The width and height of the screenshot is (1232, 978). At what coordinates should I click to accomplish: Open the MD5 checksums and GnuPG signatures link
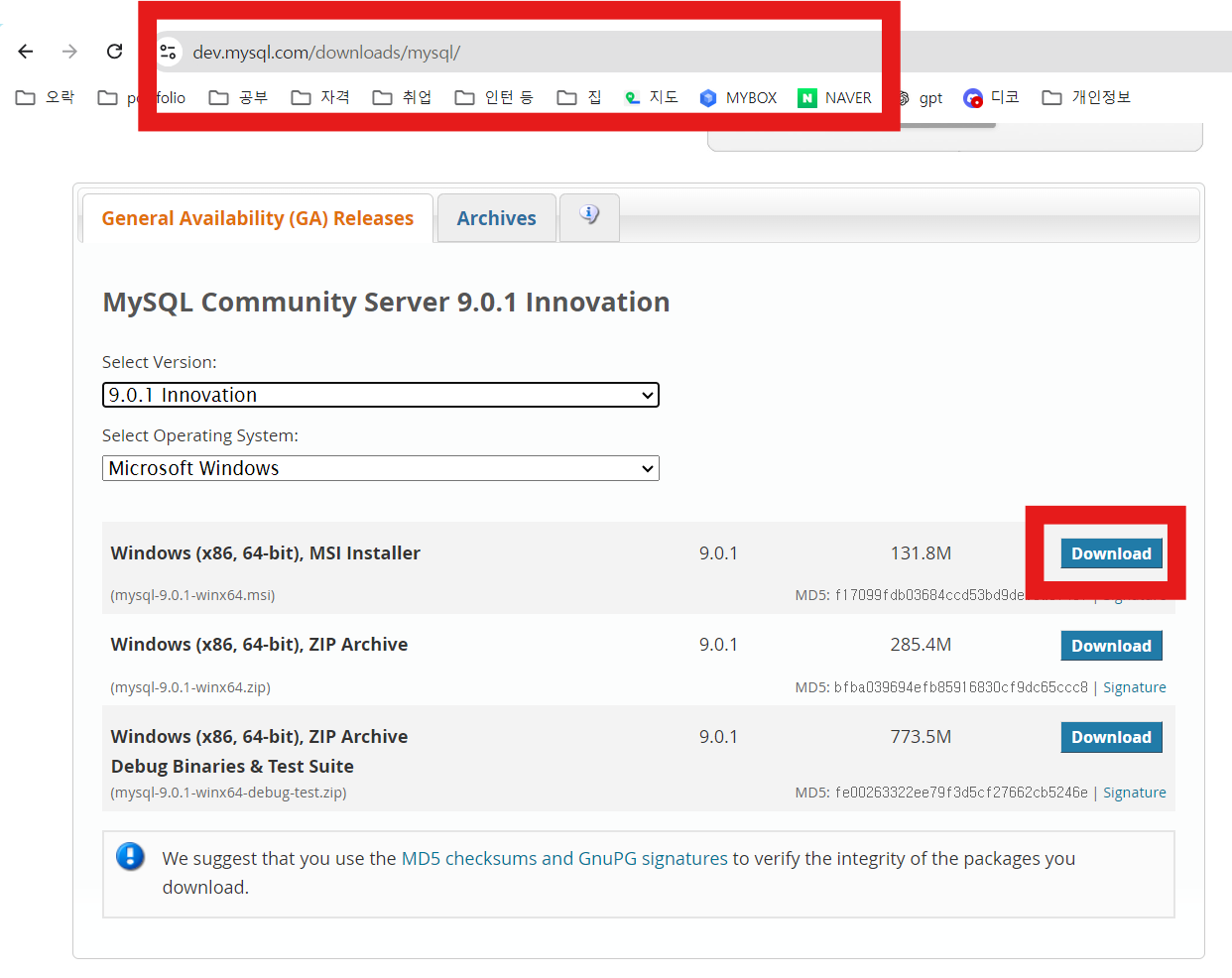pos(564,858)
